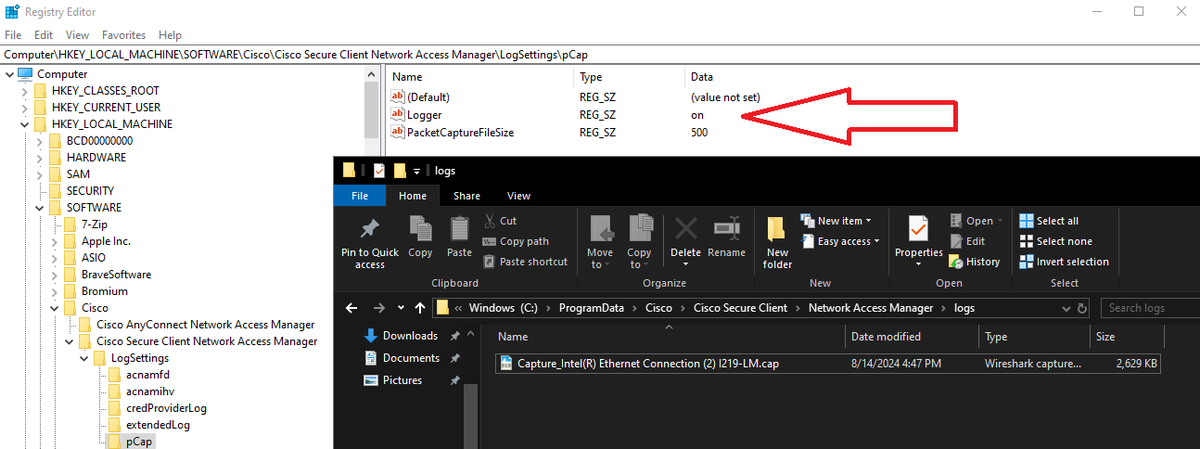Open Downloads in Quick access
Screen dimensions: 1200x449
pyautogui.click(x=410, y=336)
